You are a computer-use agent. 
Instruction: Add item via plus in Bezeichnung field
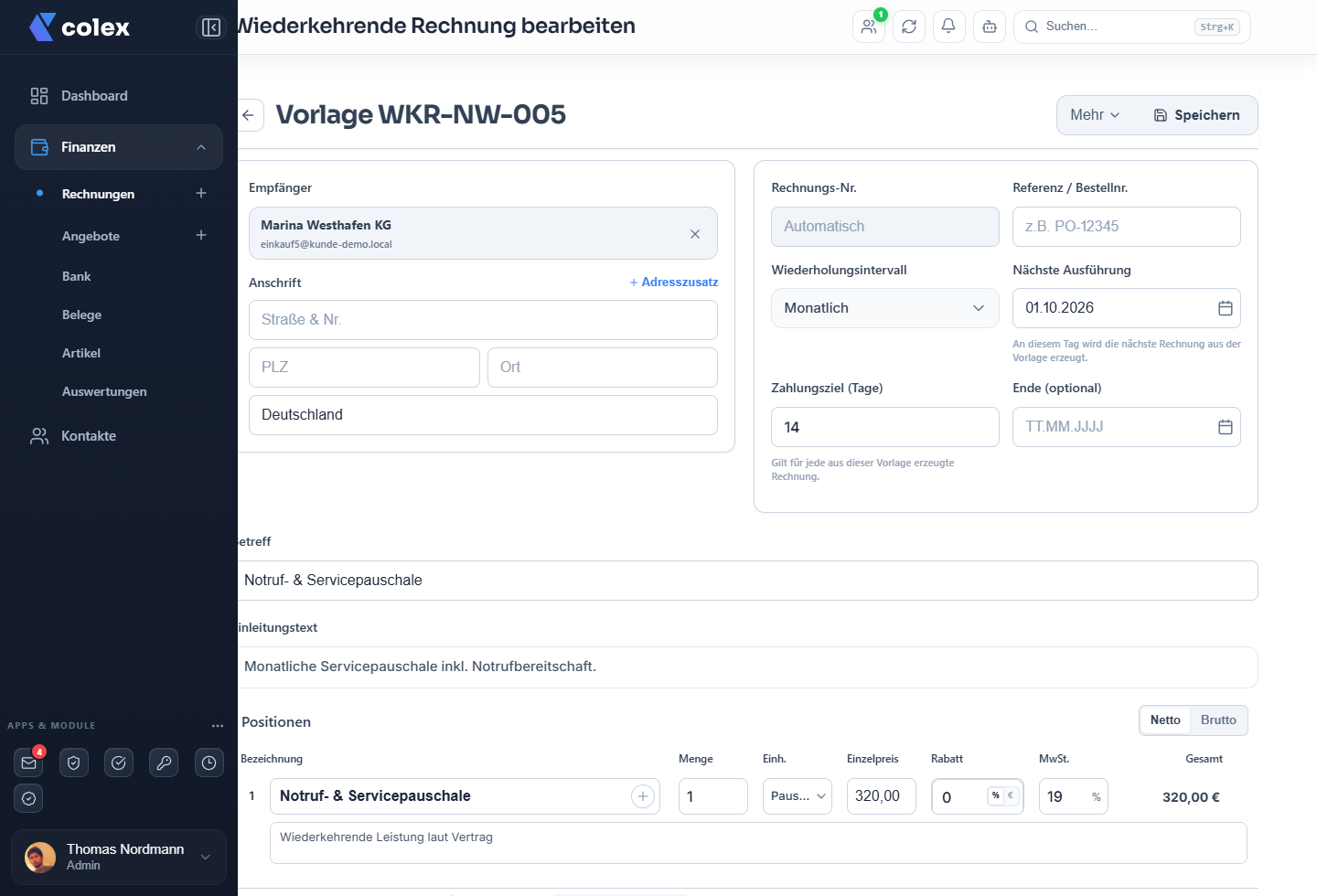[643, 796]
